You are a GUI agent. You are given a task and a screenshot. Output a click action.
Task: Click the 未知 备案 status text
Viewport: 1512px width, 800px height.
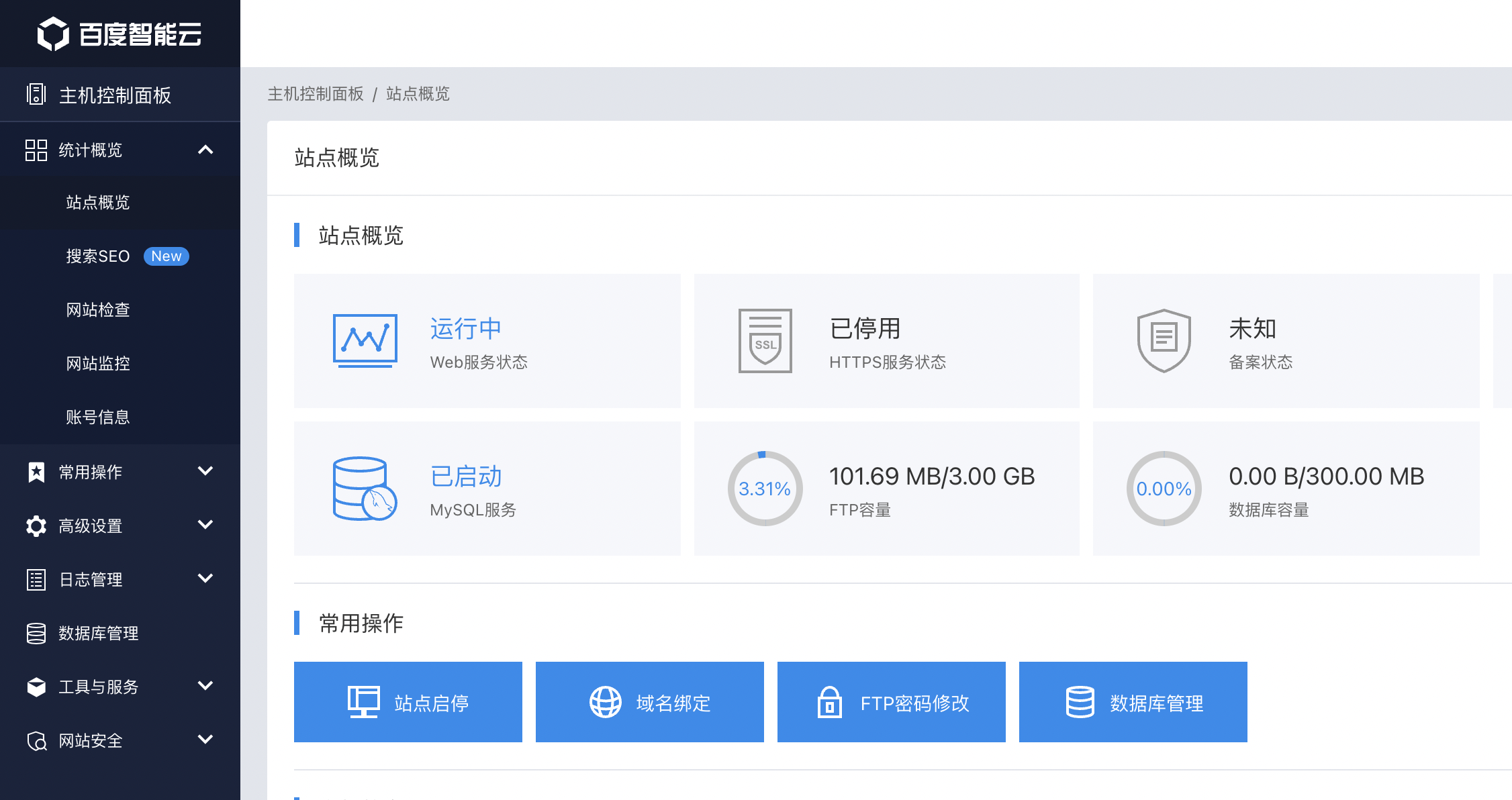point(1253,329)
